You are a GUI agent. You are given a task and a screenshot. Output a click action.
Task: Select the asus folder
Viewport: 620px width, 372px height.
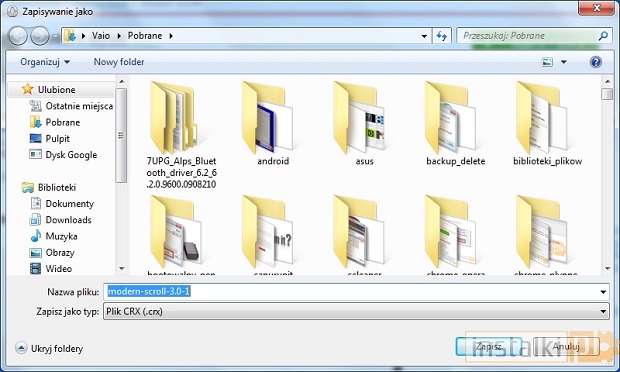[364, 123]
